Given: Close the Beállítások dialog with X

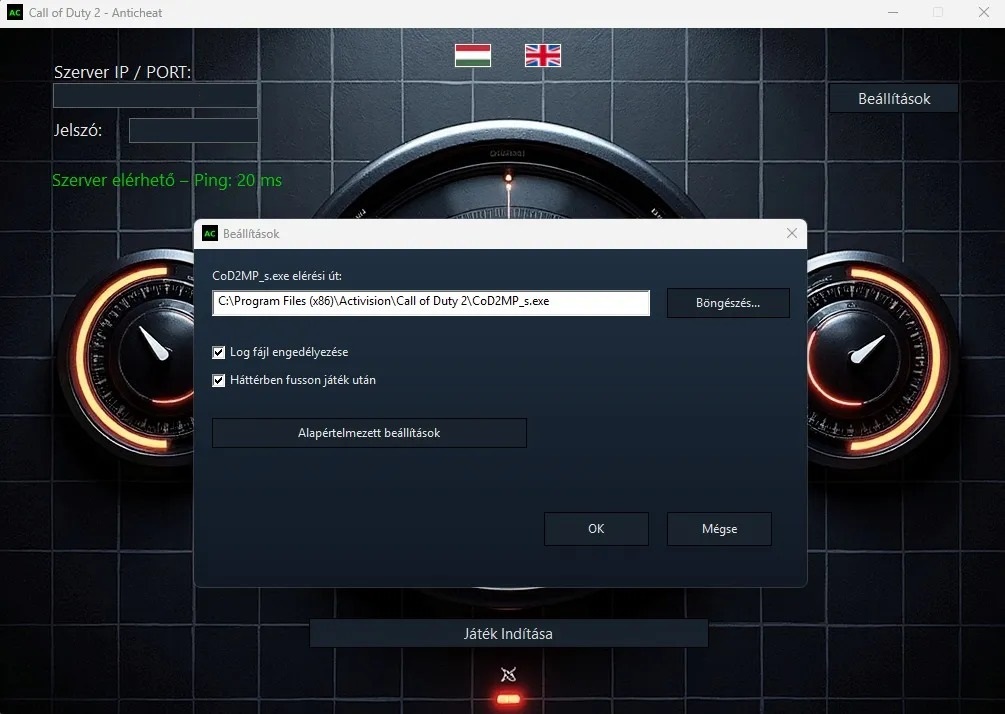Looking at the screenshot, I should 792,233.
